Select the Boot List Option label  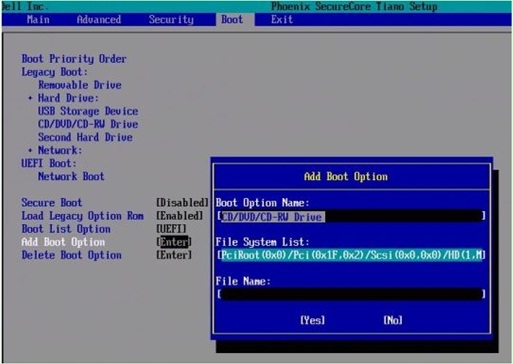[66, 229]
